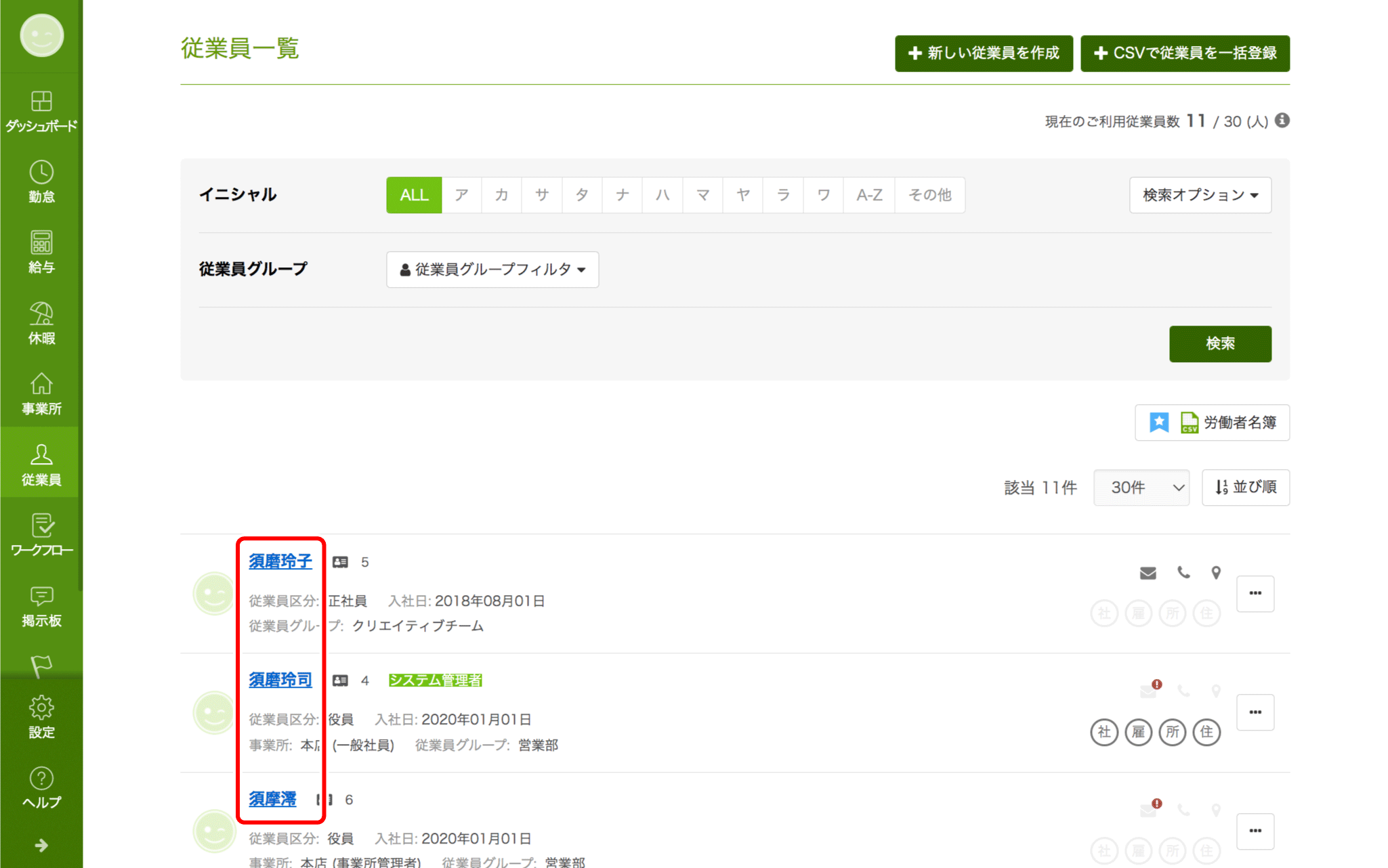Select the タ initial filter
Screen dimensions: 1388x868
coord(581,195)
